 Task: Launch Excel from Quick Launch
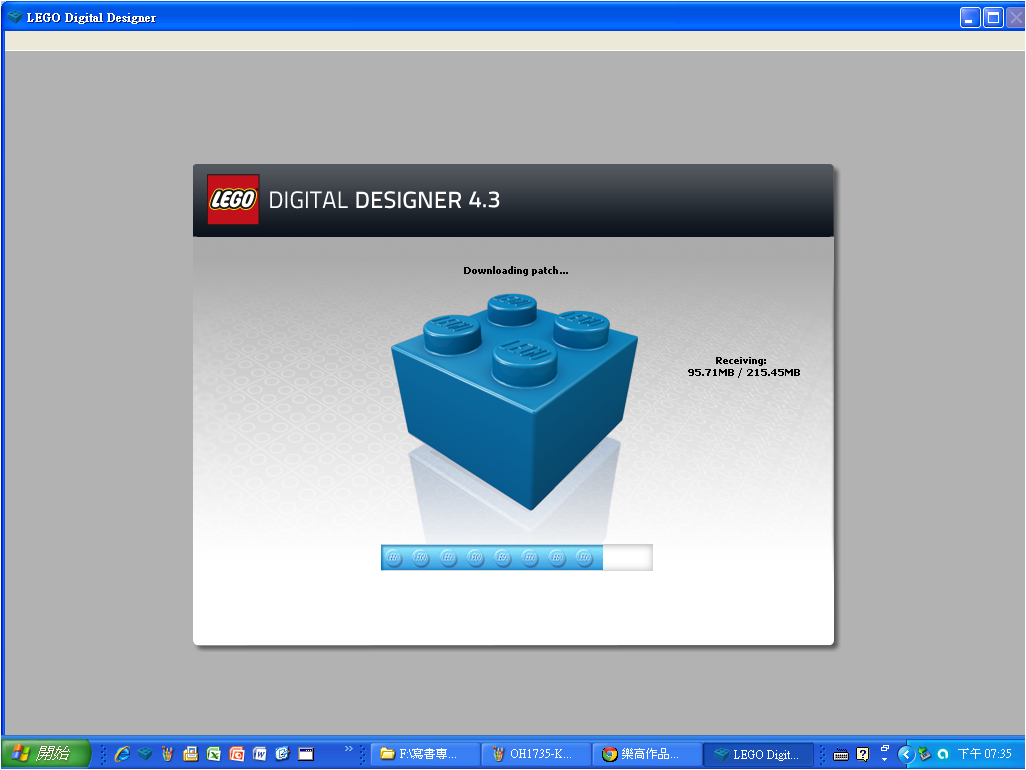click(x=213, y=754)
